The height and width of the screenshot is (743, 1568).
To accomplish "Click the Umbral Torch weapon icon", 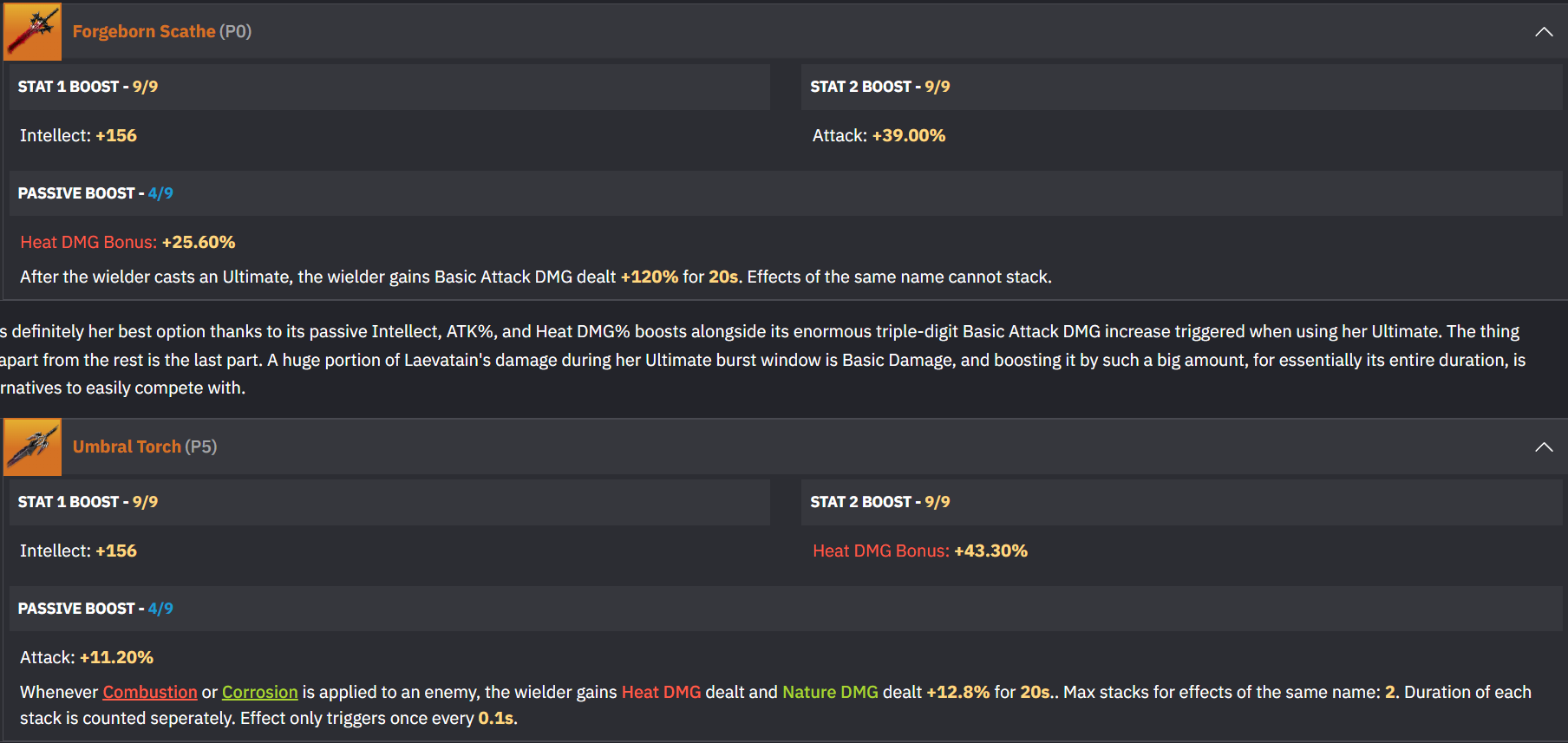I will [33, 447].
